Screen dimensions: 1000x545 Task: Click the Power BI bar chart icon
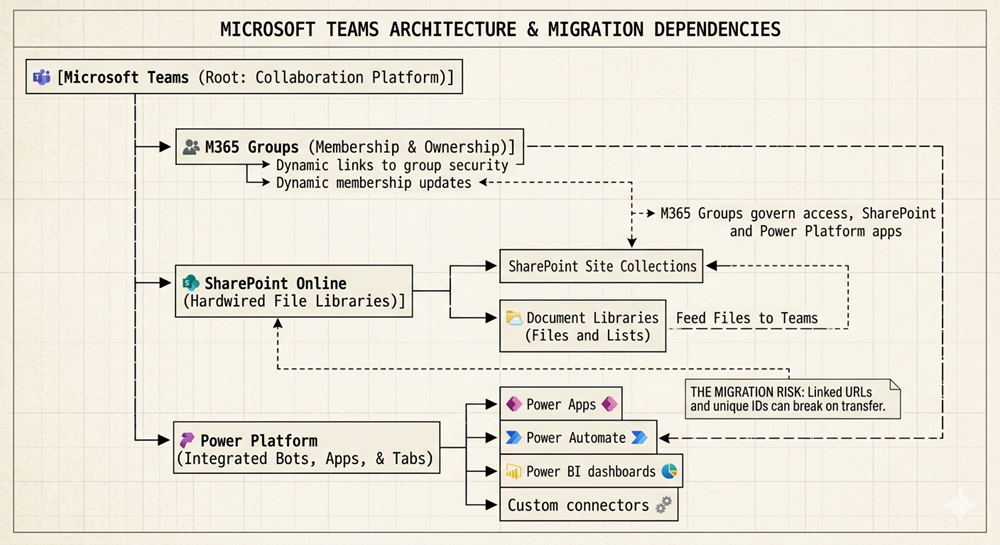513,472
